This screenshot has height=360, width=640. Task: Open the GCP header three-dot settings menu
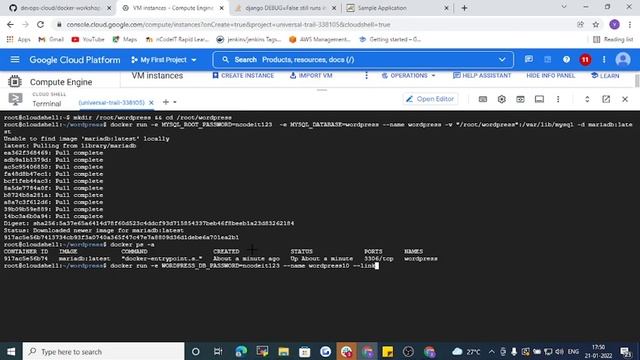[604, 60]
